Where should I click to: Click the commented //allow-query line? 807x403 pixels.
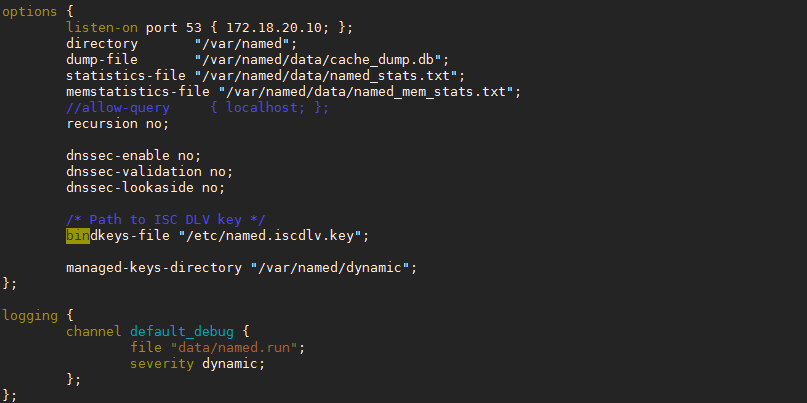pos(197,108)
